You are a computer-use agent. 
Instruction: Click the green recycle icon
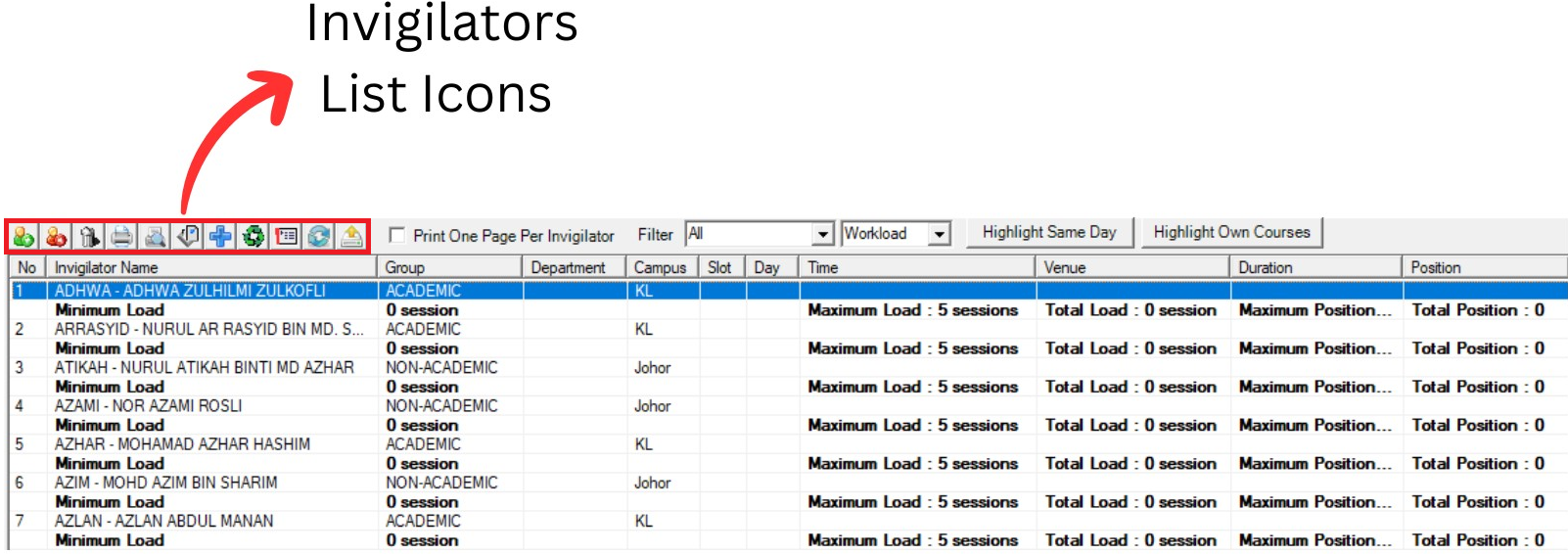[254, 236]
